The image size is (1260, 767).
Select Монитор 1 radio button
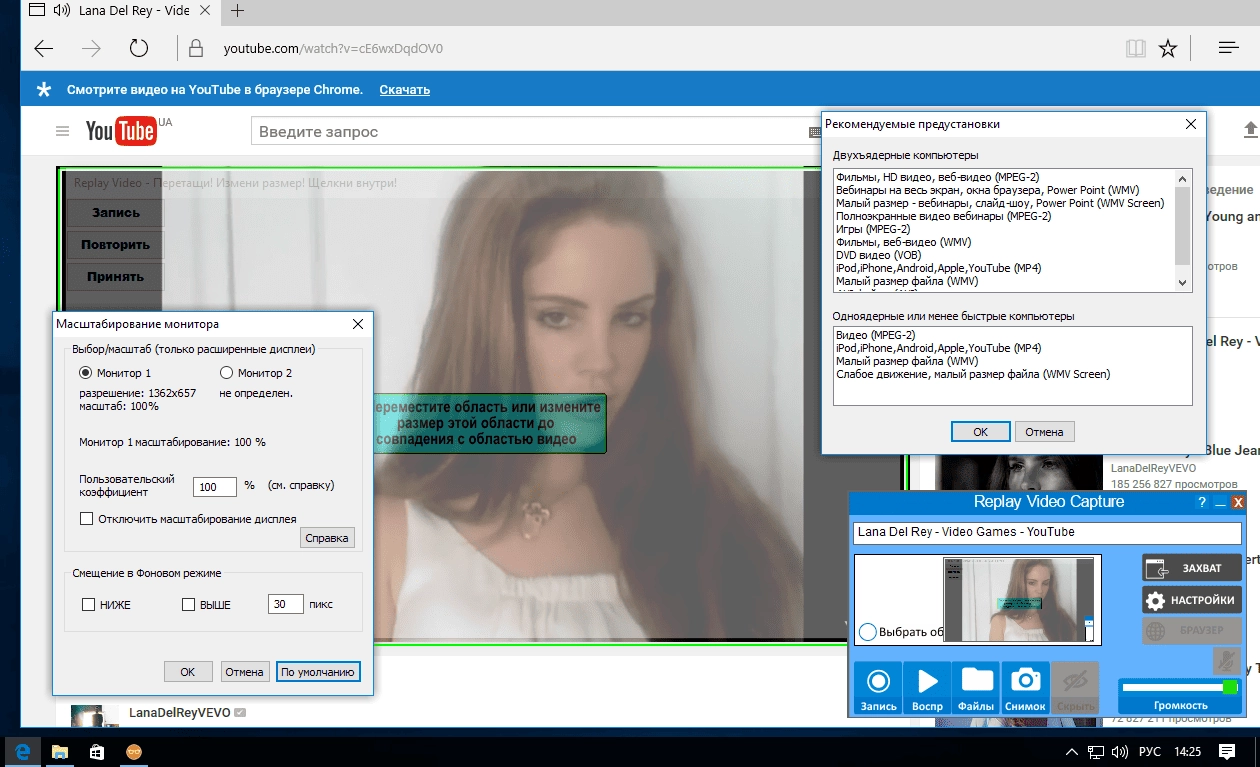click(x=86, y=373)
